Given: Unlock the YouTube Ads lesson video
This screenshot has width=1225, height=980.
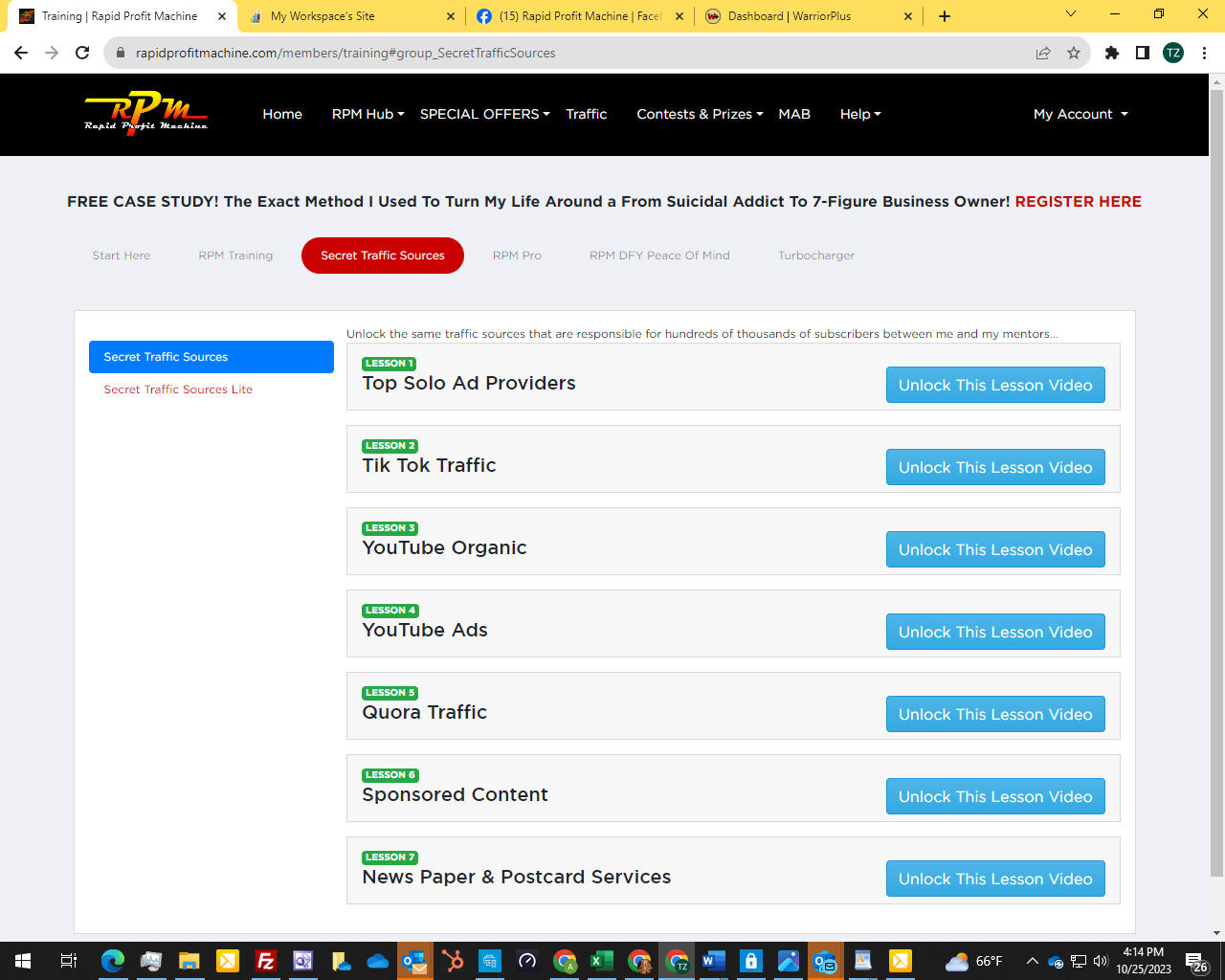Looking at the screenshot, I should coord(995,632).
